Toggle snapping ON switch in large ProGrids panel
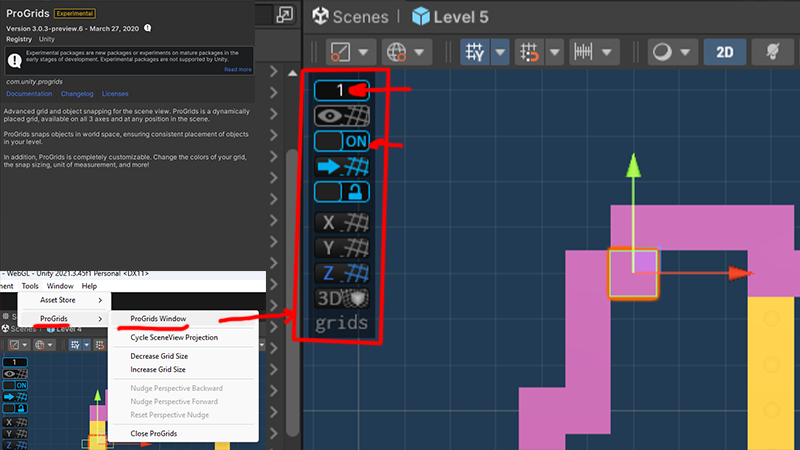Viewport: 800px width, 450px height. pyautogui.click(x=341, y=141)
